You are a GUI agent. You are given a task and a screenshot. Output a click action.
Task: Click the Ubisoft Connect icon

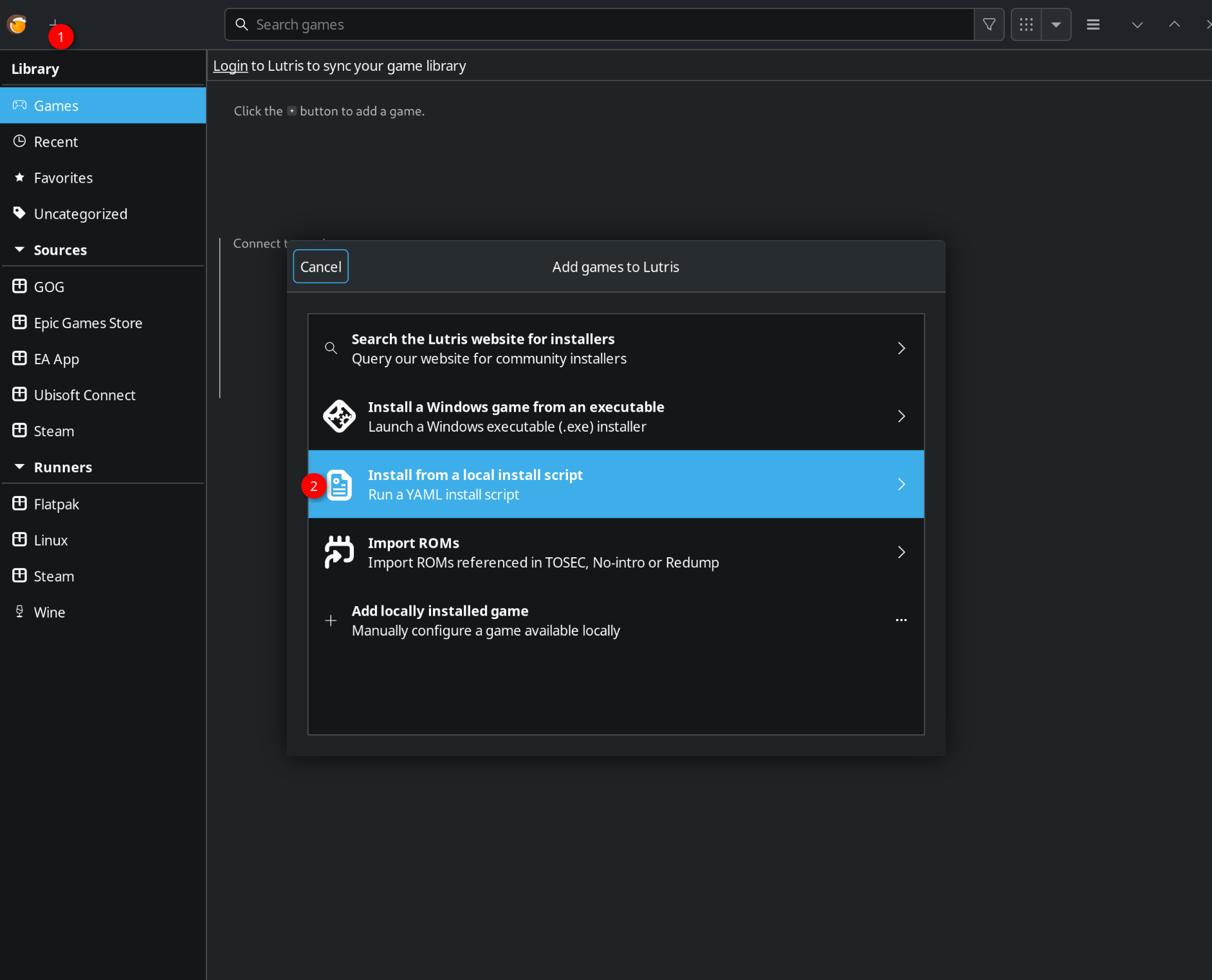pos(19,394)
